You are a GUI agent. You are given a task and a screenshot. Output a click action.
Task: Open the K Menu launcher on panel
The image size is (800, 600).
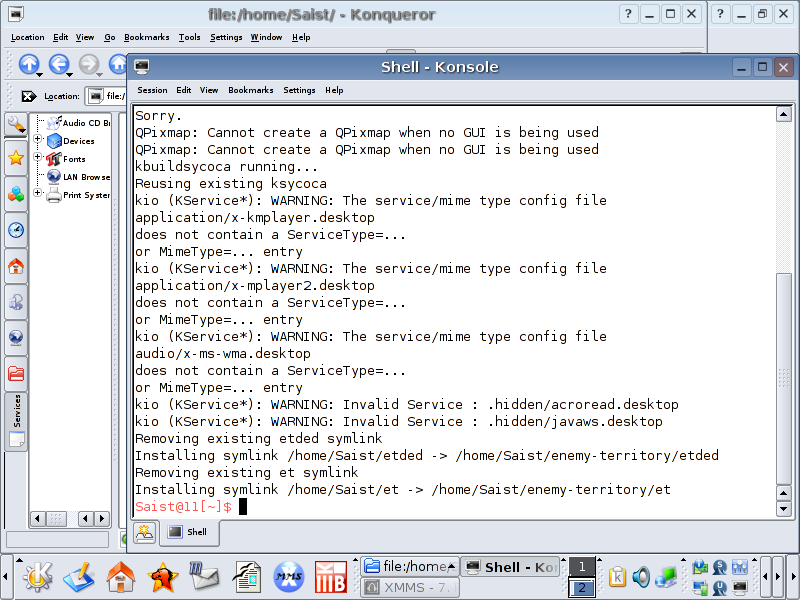tap(38, 577)
